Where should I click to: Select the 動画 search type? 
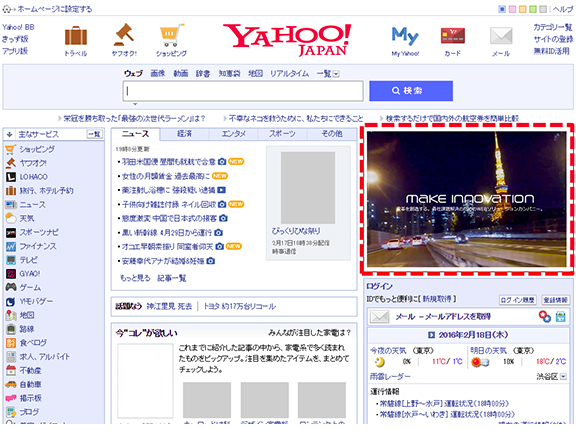pos(180,73)
